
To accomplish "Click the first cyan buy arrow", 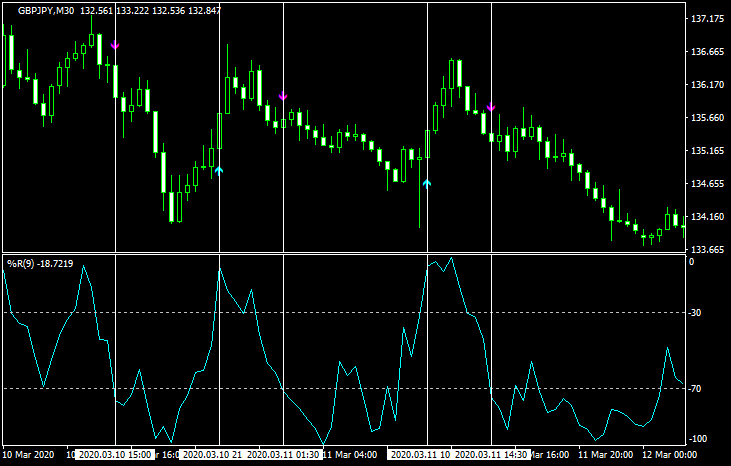I will coord(219,171).
